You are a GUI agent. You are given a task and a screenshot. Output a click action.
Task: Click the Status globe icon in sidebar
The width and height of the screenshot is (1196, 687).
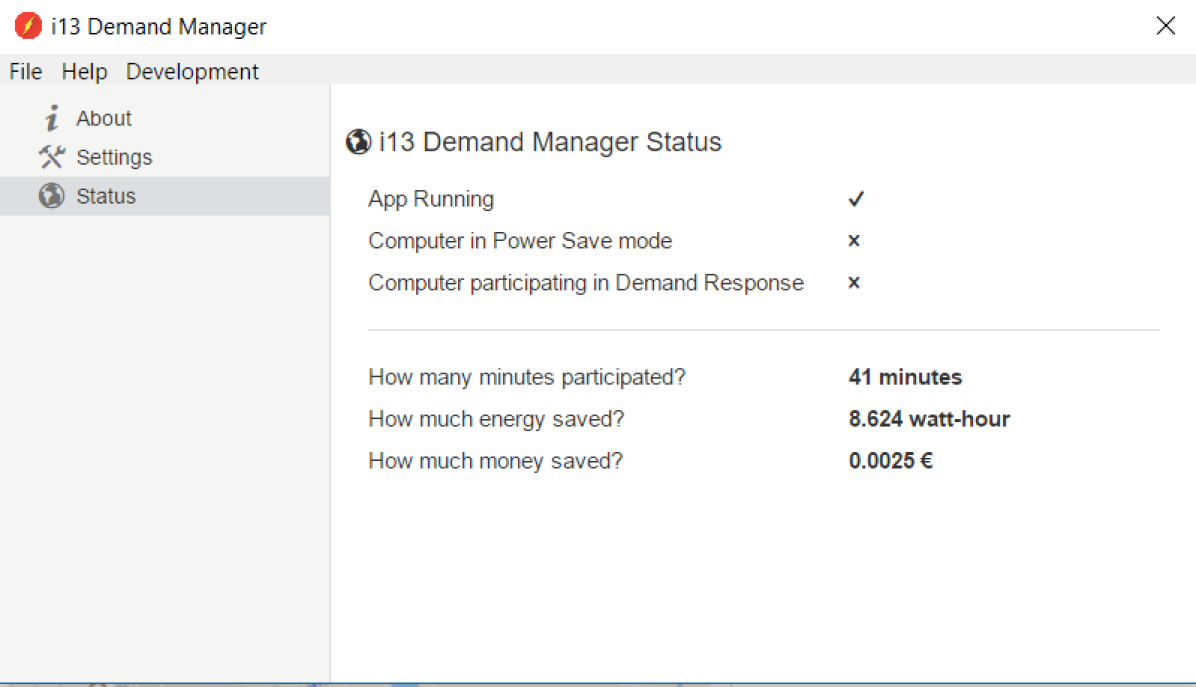52,196
